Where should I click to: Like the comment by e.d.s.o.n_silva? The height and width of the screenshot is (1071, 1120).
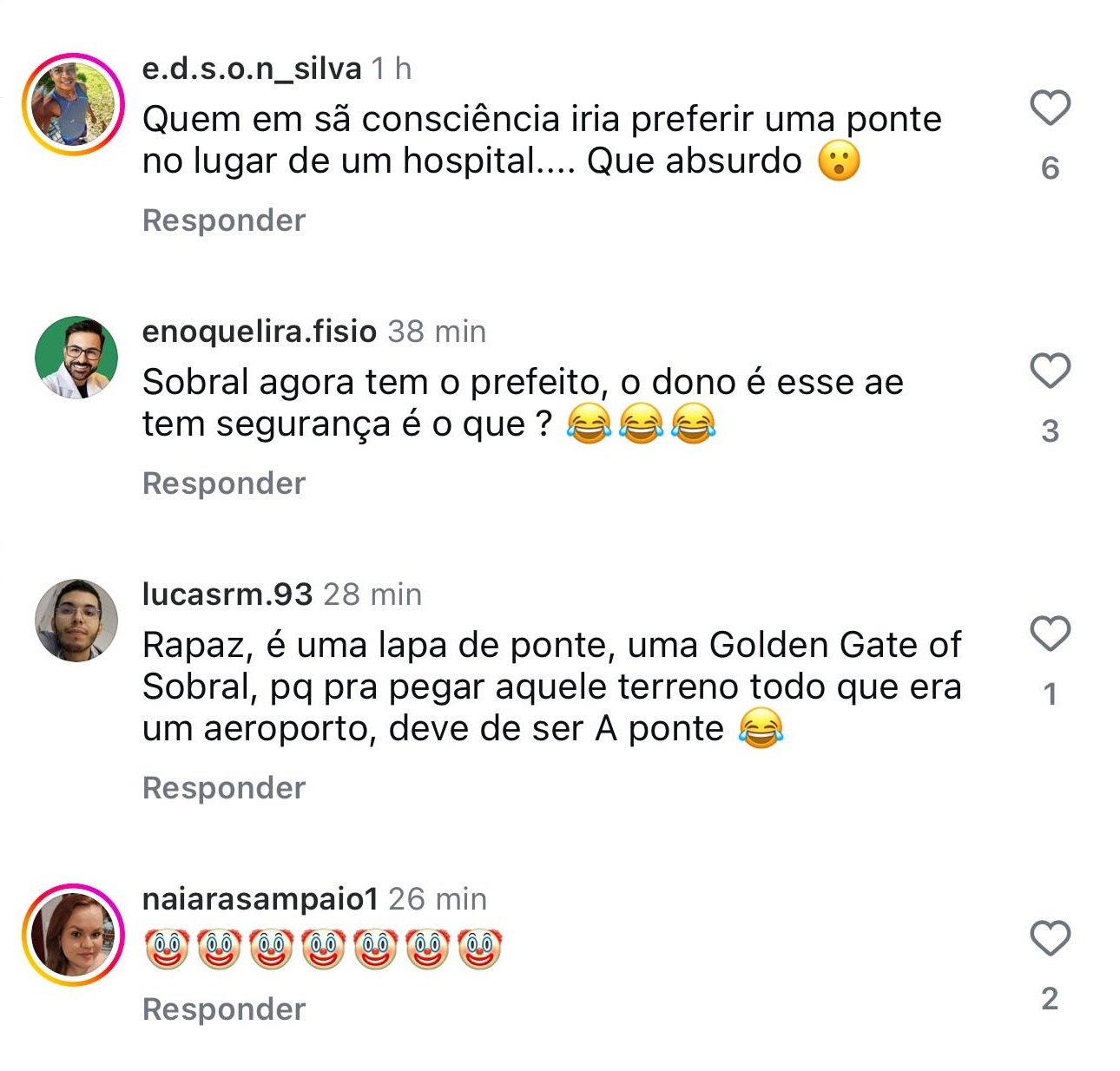coord(1050,108)
